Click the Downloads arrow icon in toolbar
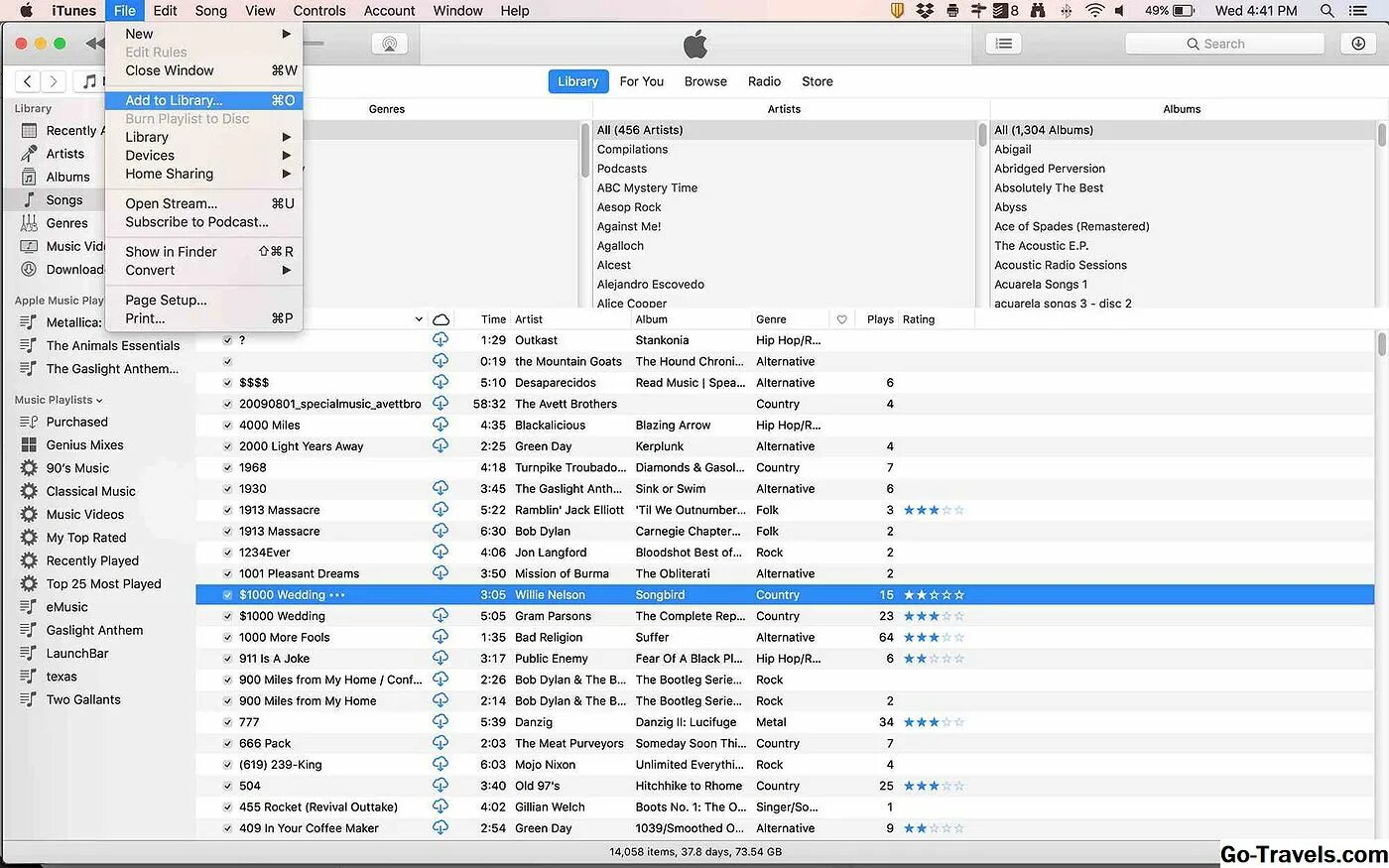 (1358, 44)
